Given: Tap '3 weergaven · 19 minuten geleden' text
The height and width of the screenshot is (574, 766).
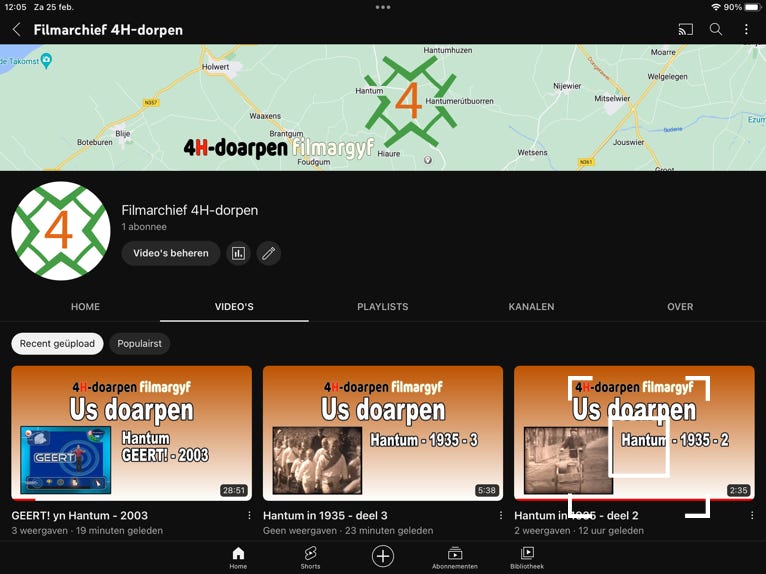Looking at the screenshot, I should 87,531.
